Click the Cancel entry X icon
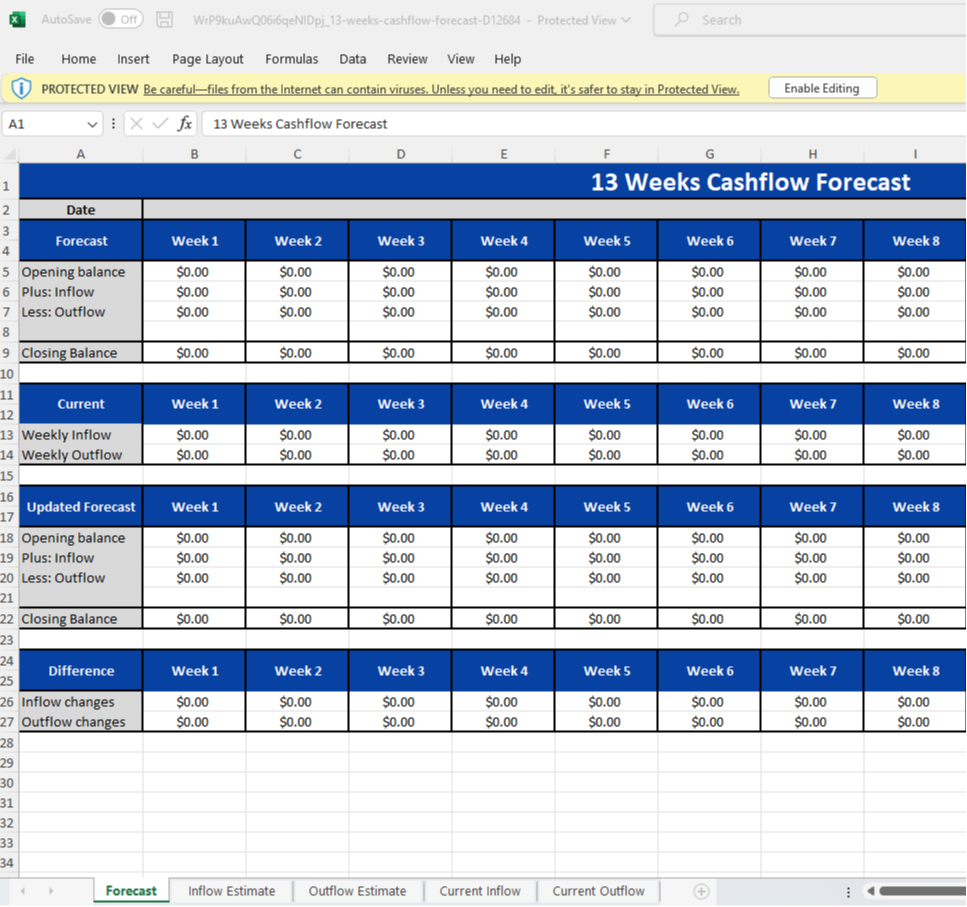967x907 pixels. tap(137, 124)
